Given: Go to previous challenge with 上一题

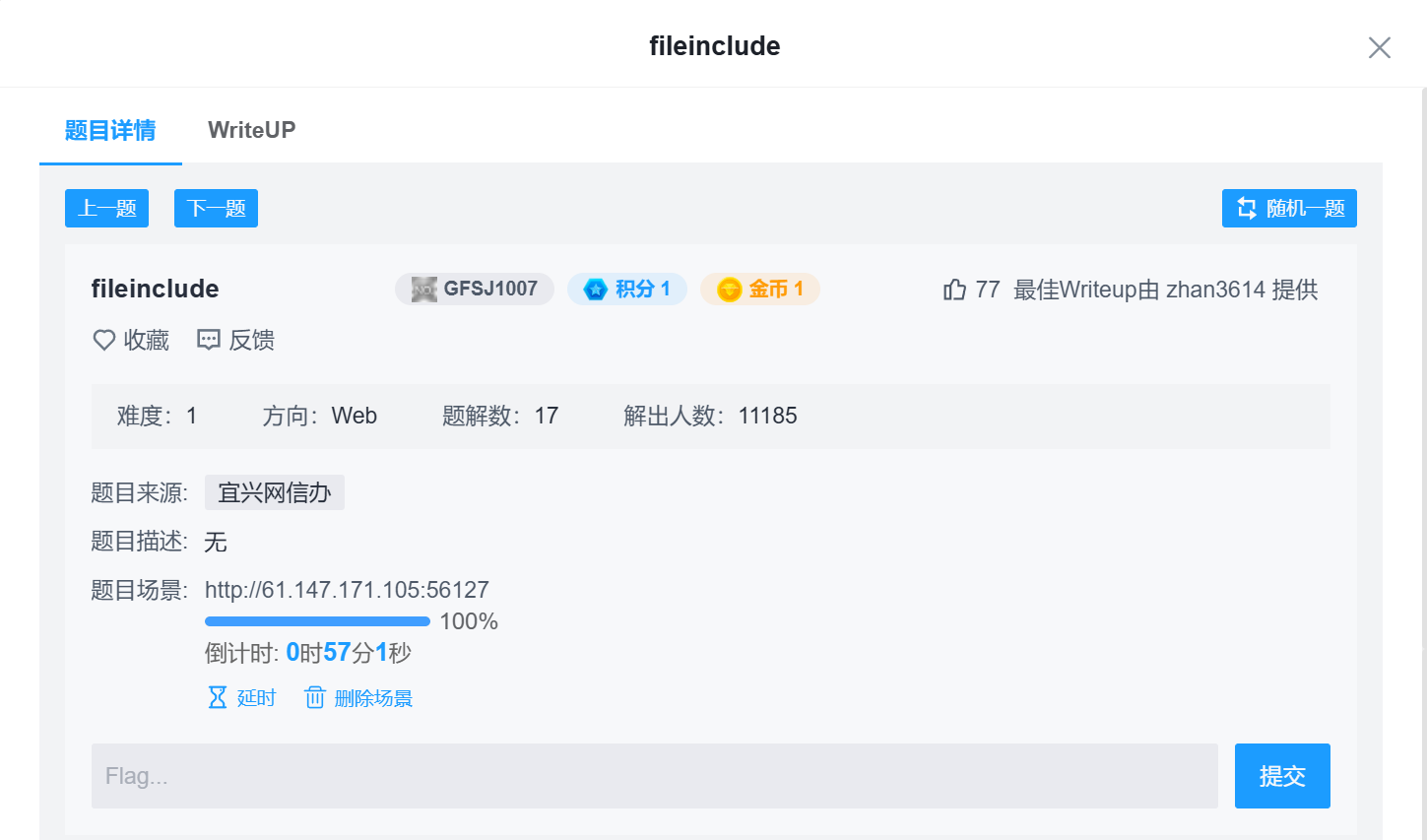Looking at the screenshot, I should coord(106,208).
